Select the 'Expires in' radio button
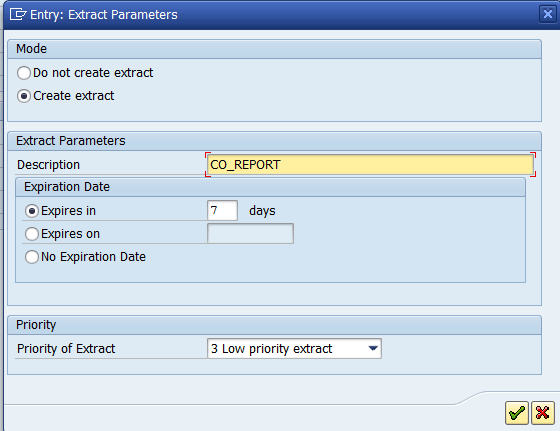The height and width of the screenshot is (431, 560). click(x=32, y=211)
